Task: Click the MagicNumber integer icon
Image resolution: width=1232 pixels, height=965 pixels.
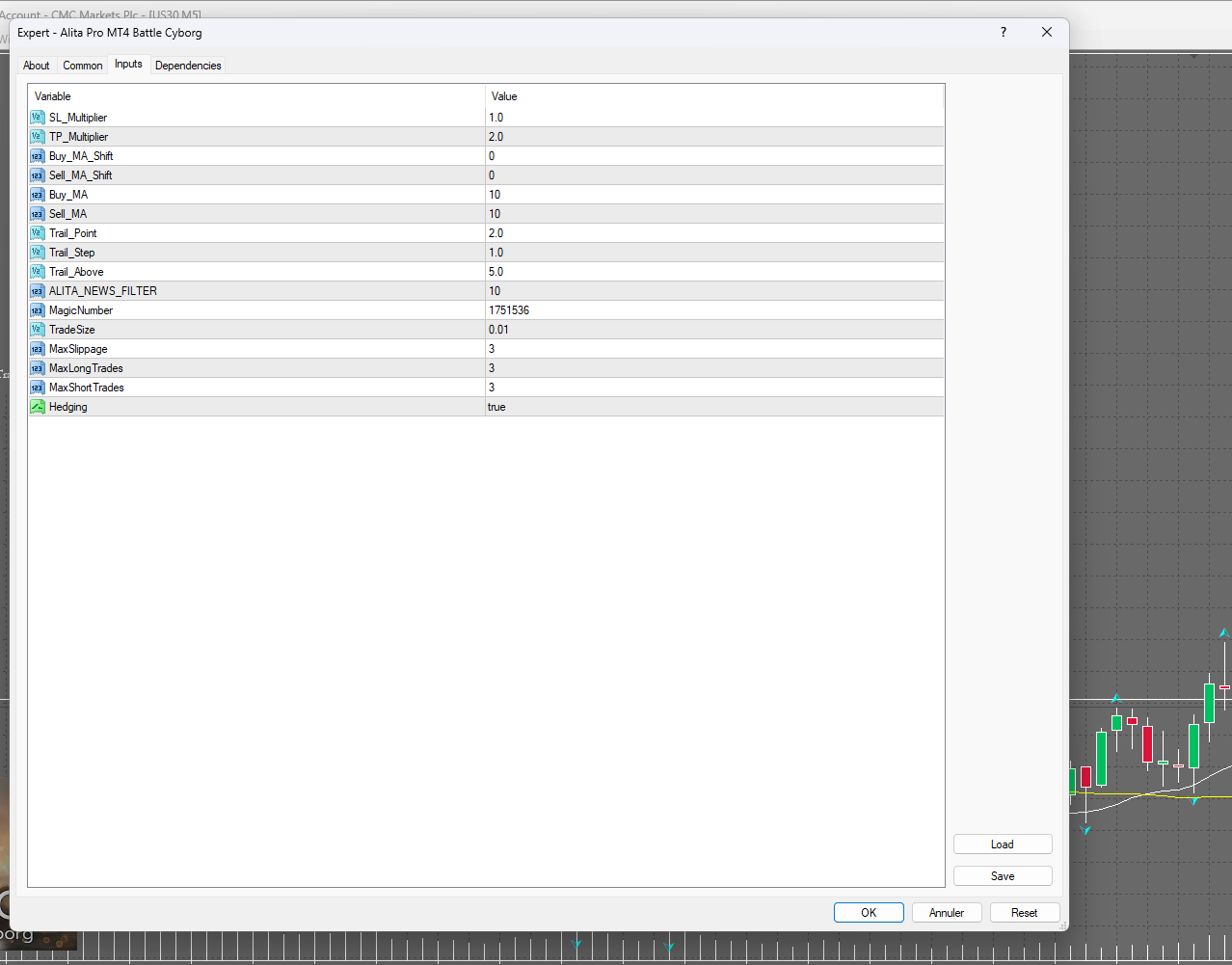Action: 38,310
